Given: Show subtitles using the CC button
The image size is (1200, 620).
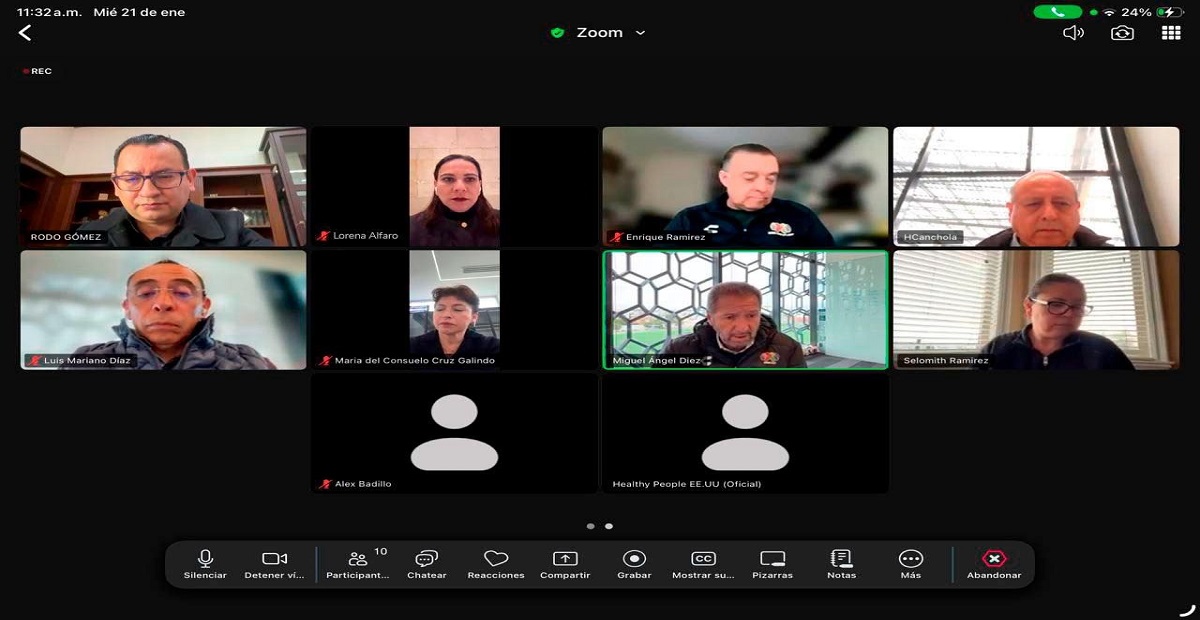Looking at the screenshot, I should point(703,564).
